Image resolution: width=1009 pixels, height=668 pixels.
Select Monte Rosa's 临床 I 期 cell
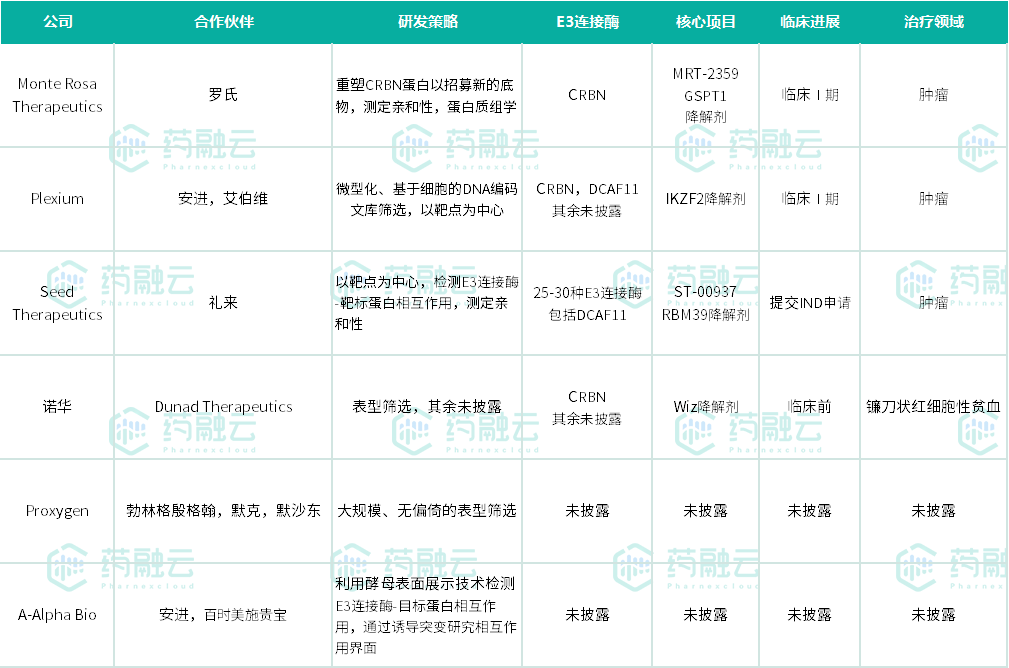tap(810, 95)
